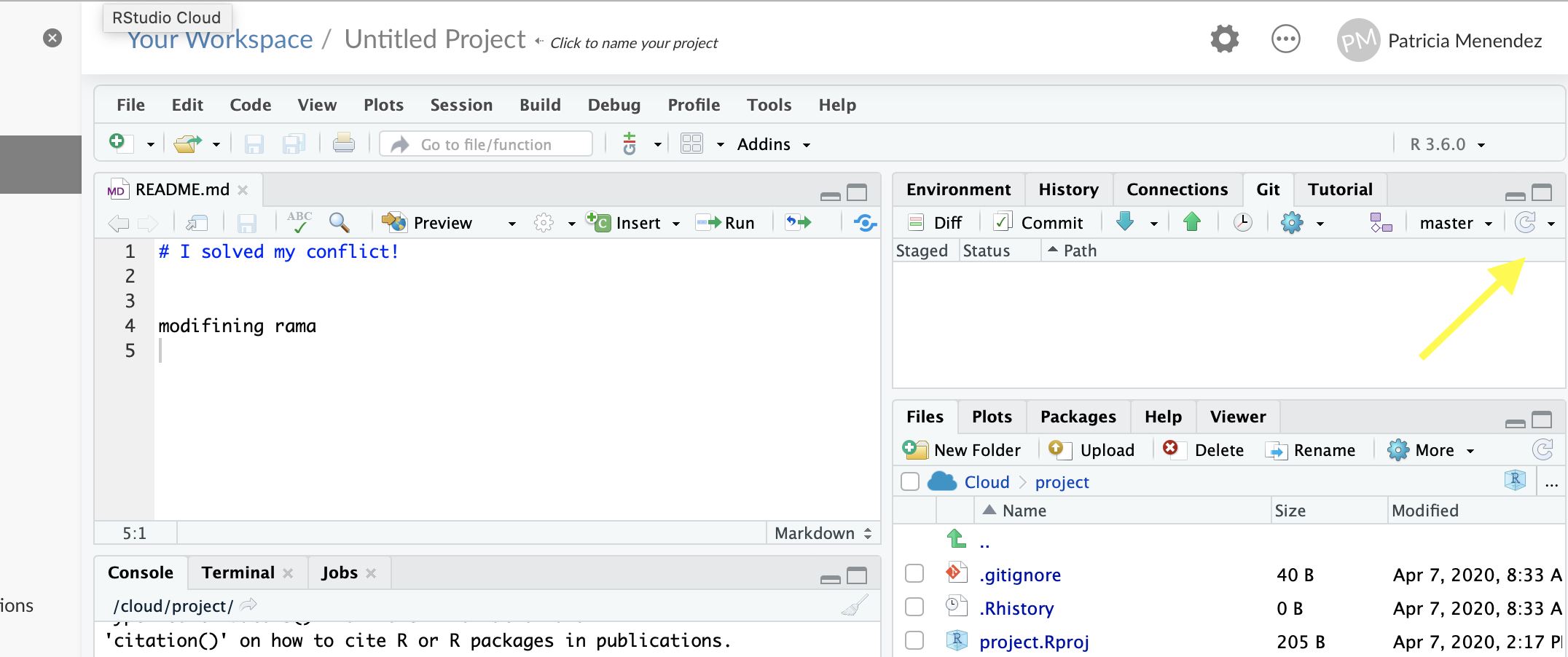Click the spell check ABC icon
1568x657 pixels.
(299, 222)
